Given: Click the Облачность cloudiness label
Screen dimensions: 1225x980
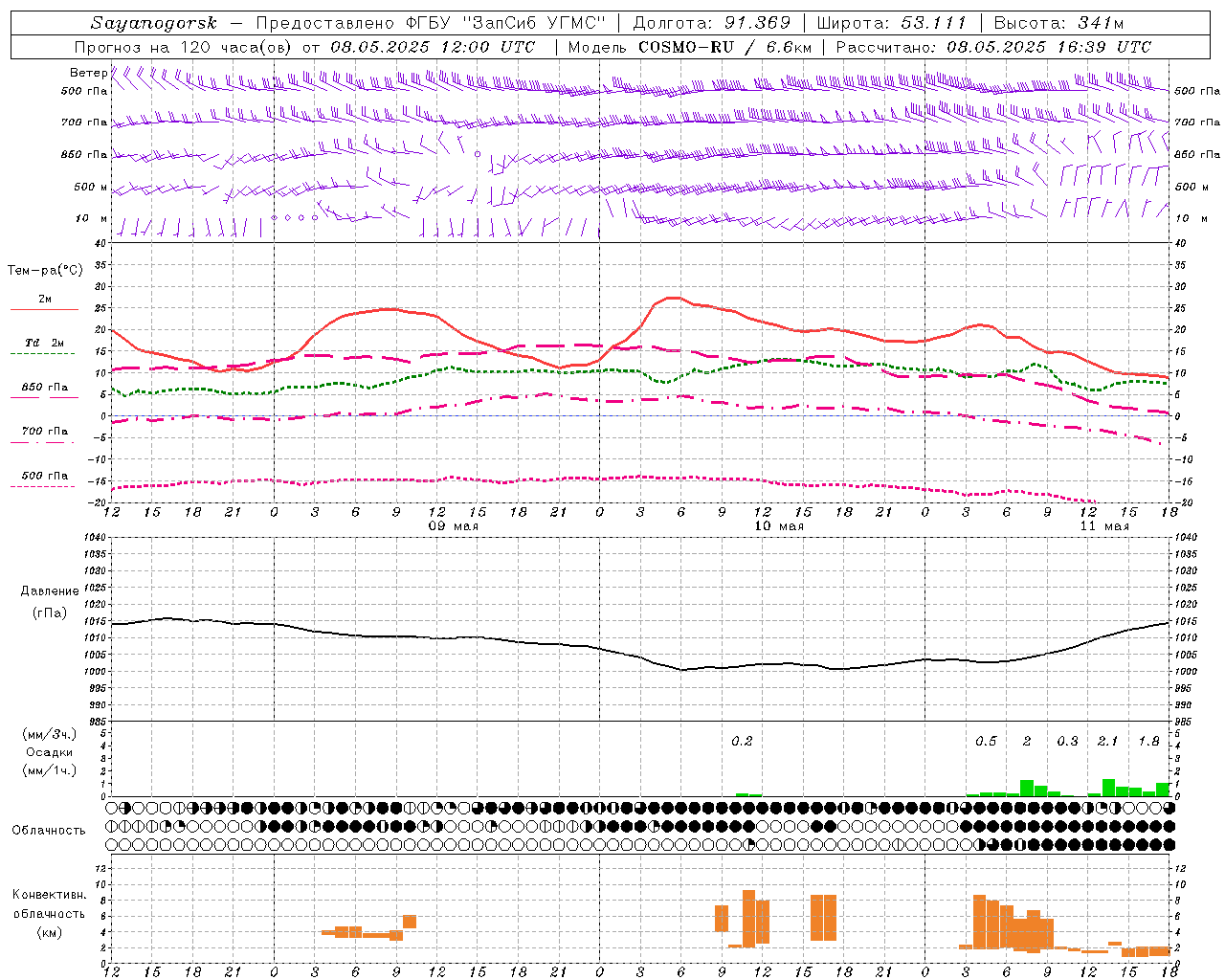Looking at the screenshot, I should coord(49,831).
